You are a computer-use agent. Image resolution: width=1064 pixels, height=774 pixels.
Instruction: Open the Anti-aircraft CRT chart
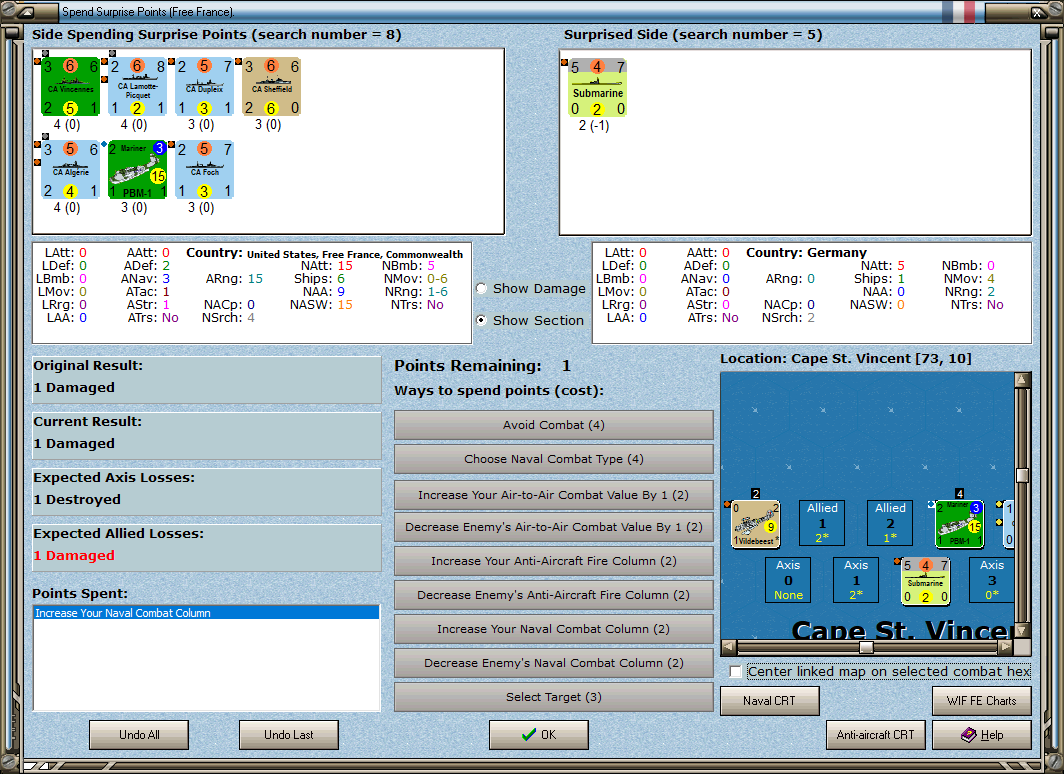pos(875,735)
